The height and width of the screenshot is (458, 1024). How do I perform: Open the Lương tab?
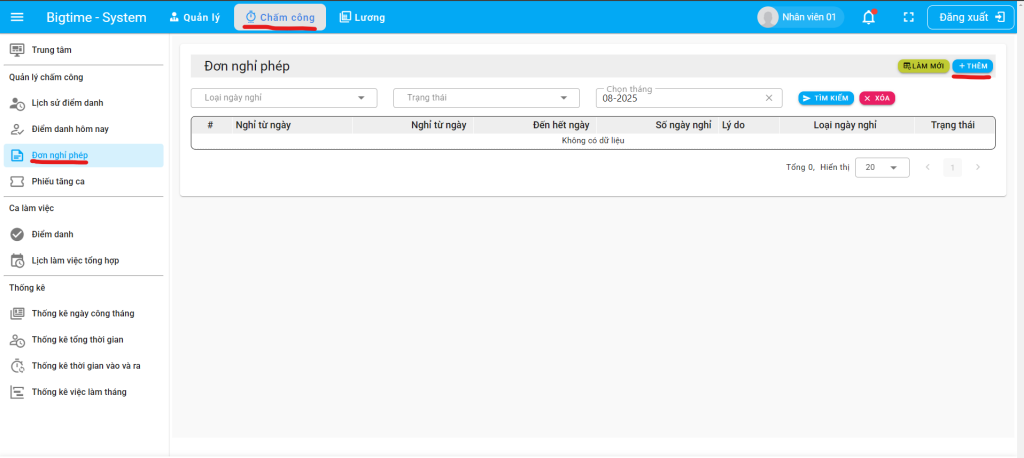tap(361, 17)
